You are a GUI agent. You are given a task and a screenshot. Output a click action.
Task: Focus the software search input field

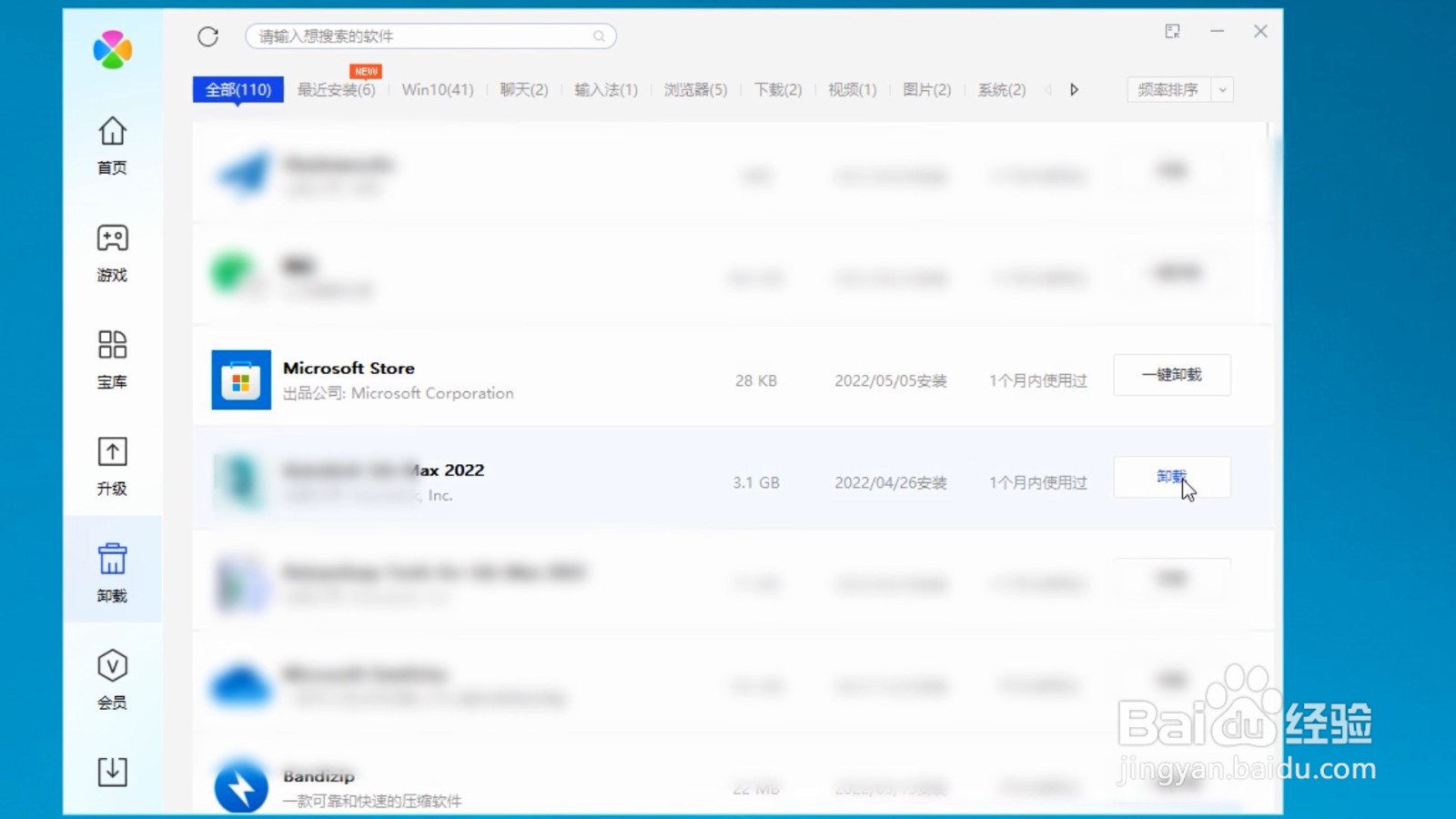coord(430,36)
